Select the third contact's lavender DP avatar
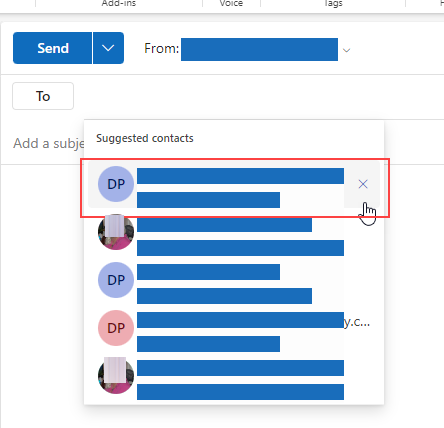 (116, 280)
